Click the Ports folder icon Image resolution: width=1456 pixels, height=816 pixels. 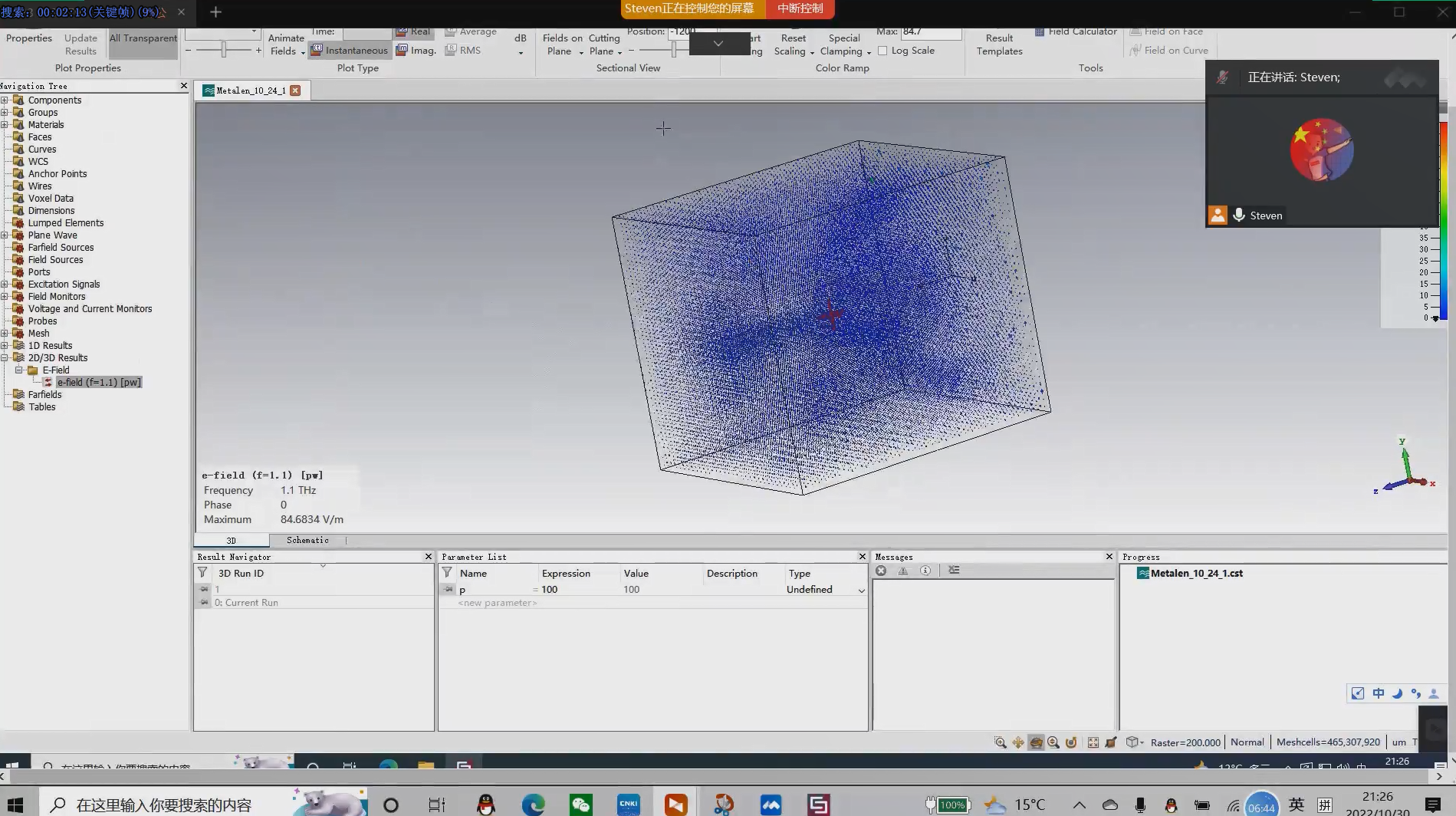pos(18,272)
